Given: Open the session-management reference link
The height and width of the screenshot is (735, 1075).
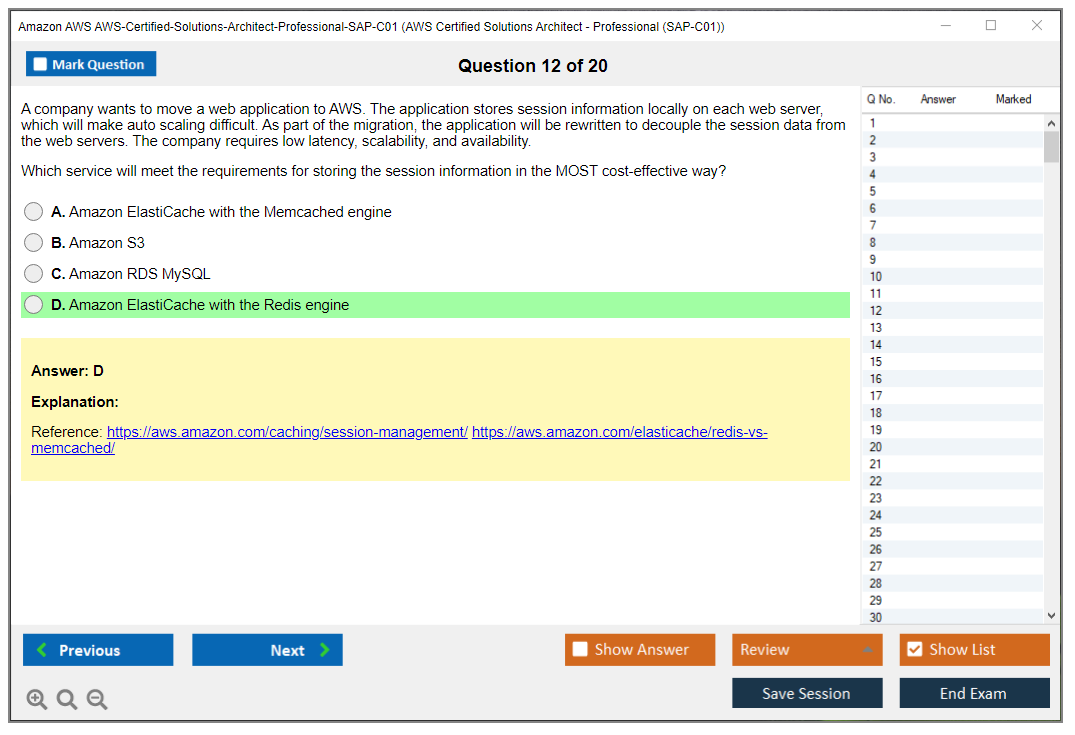Looking at the screenshot, I should [287, 432].
